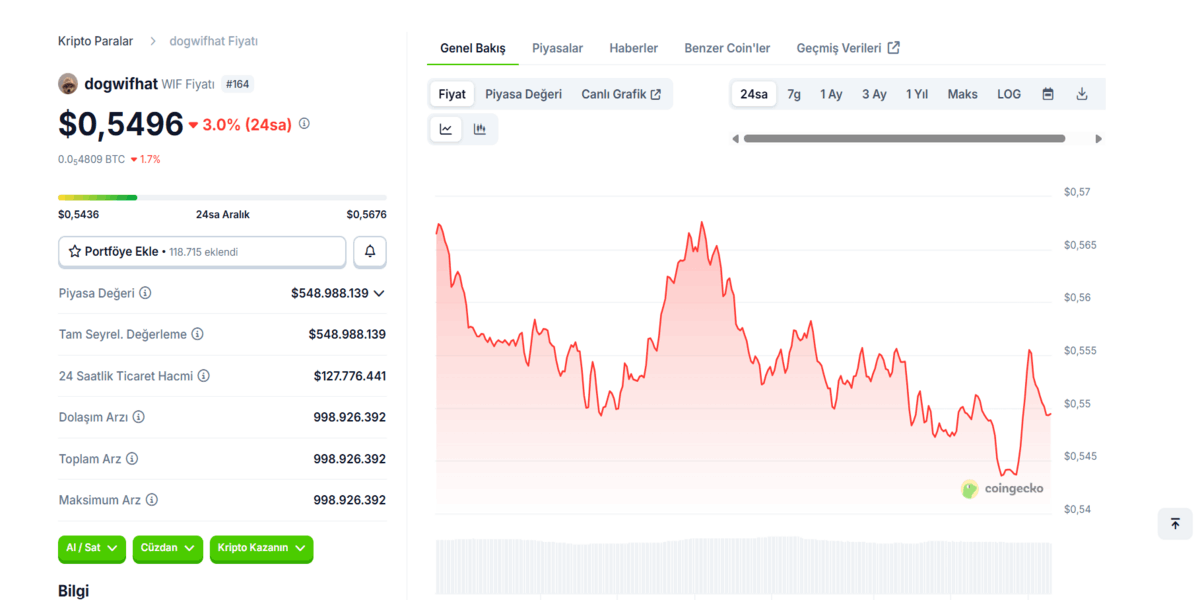Open the Cüzdan dropdown menu
The image size is (1200, 600).
point(166,548)
